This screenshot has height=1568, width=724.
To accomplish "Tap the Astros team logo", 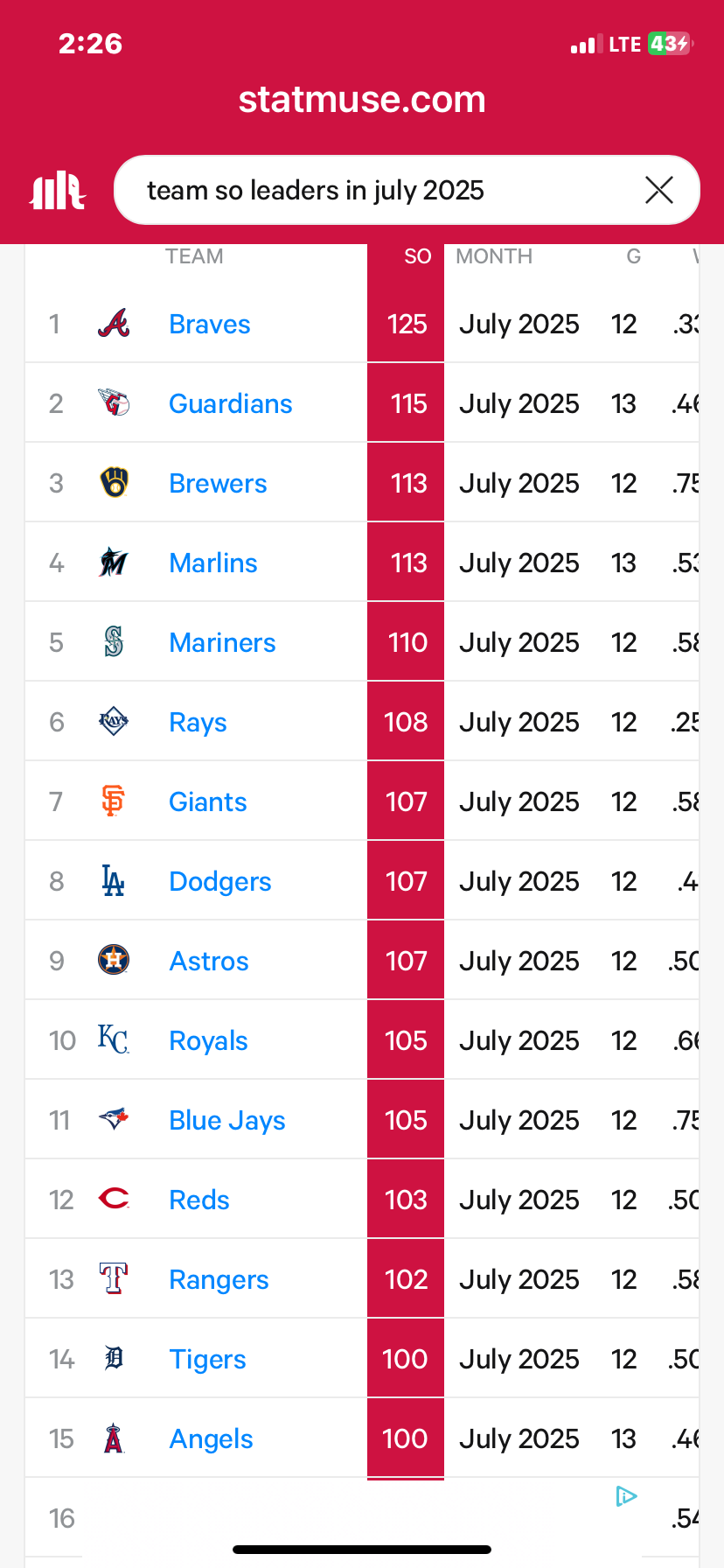I will point(114,961).
